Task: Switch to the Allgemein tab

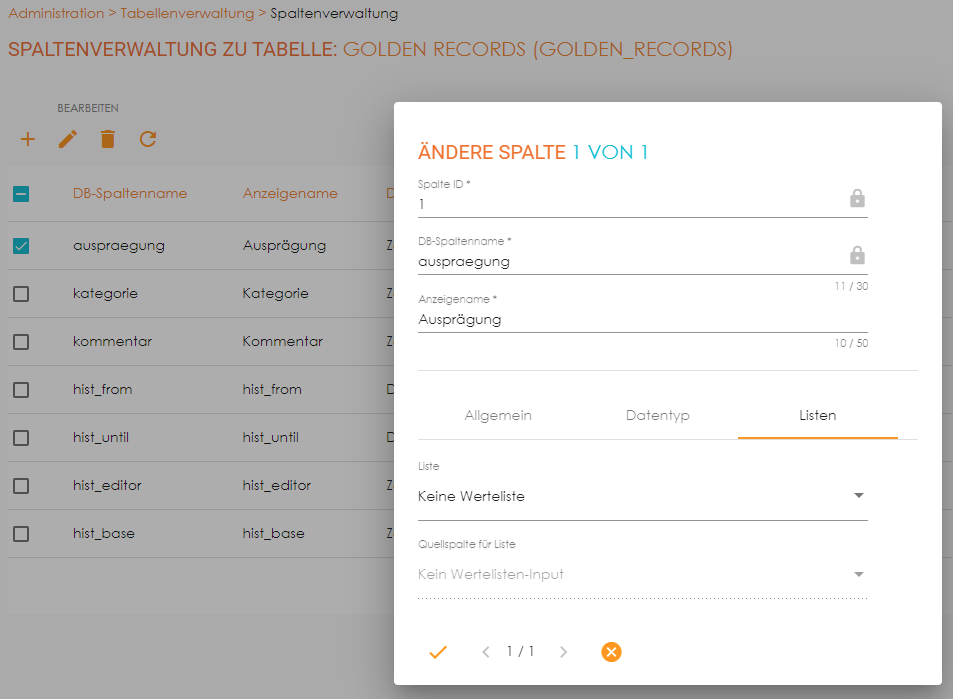Action: (497, 414)
